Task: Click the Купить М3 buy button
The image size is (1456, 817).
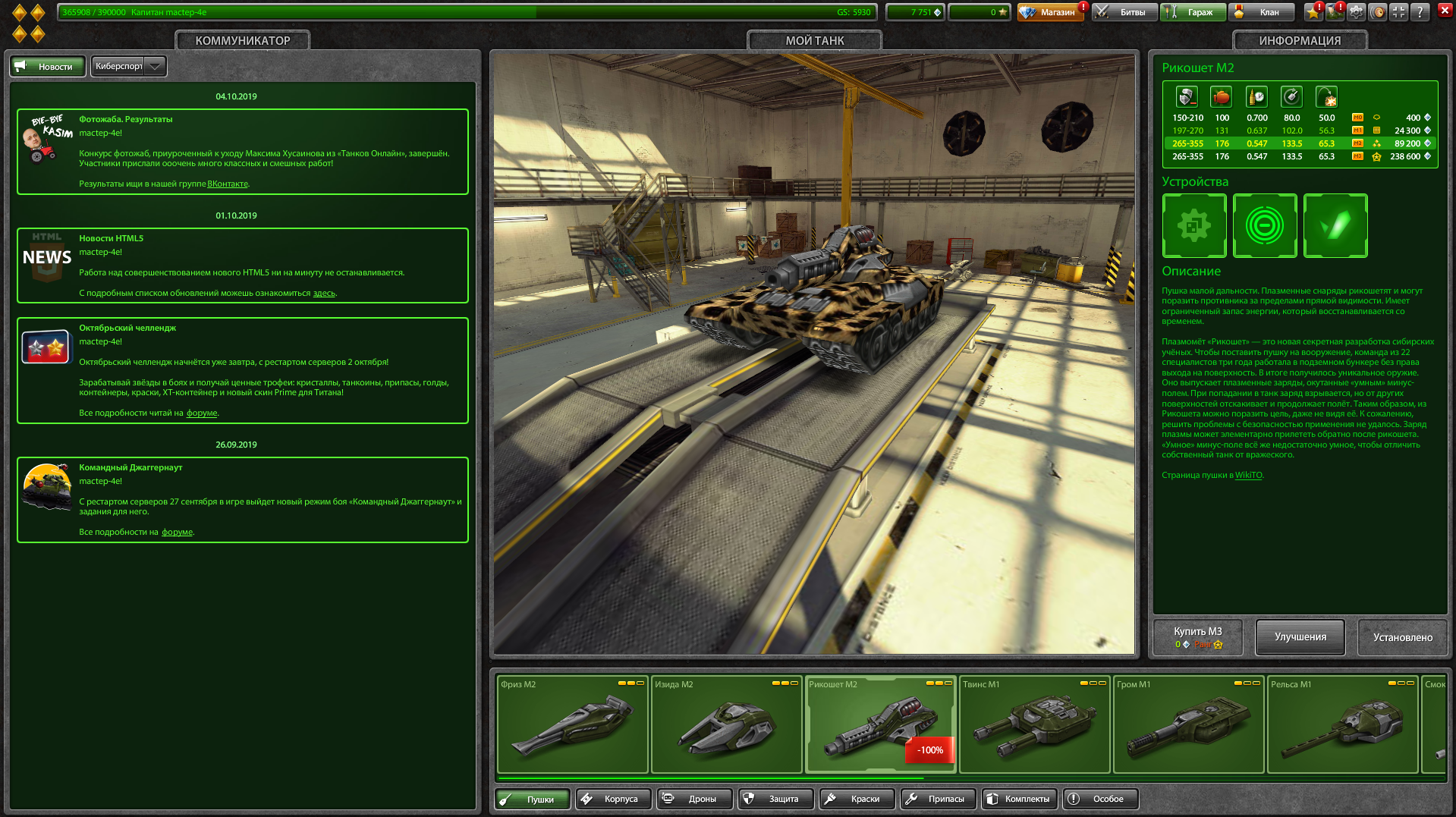Action: [1198, 637]
